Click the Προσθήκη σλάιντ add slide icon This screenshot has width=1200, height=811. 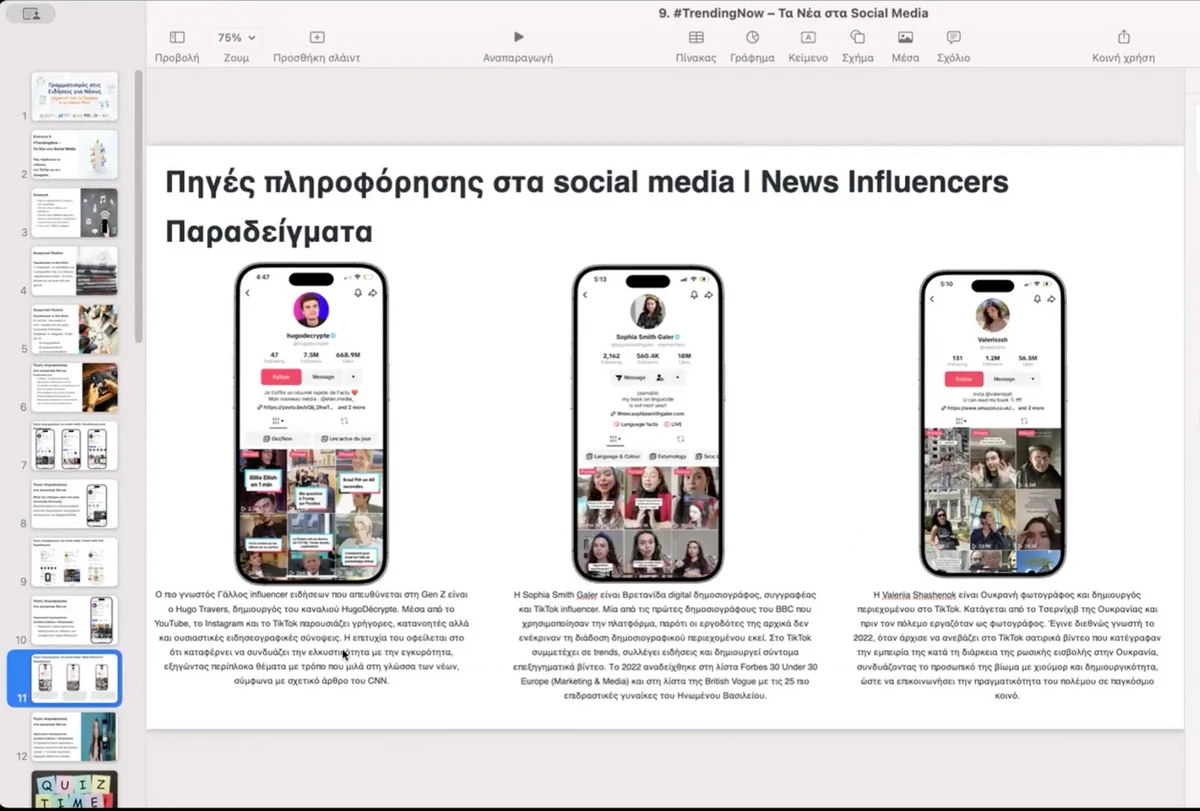point(316,38)
